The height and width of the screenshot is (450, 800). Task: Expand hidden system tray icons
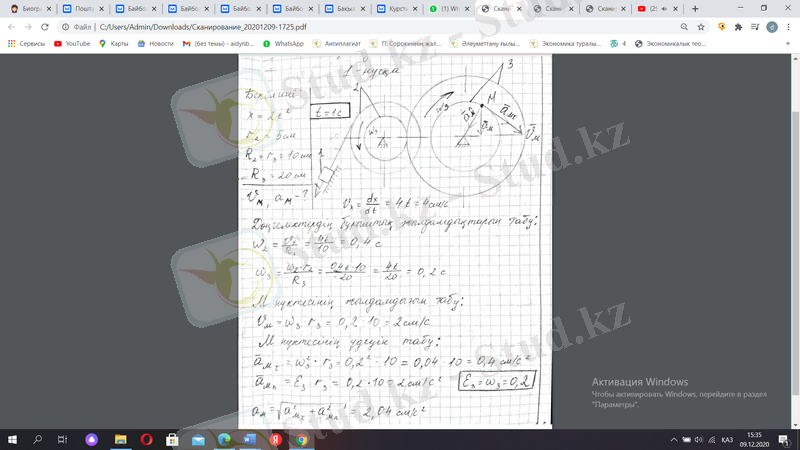coord(673,440)
